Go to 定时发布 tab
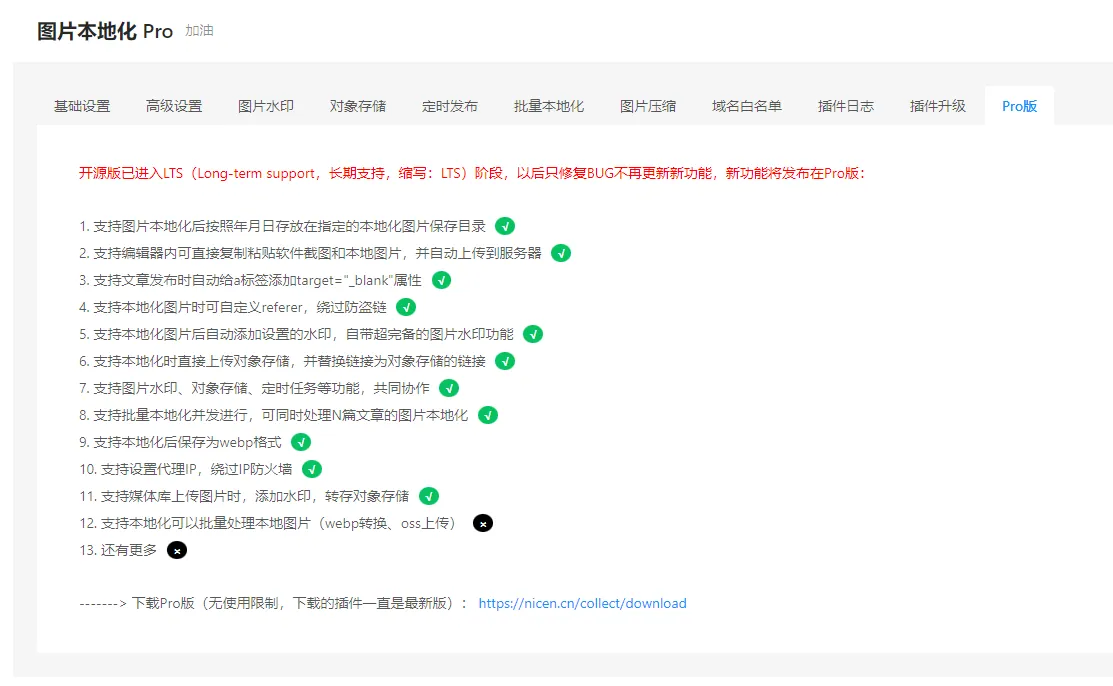The width and height of the screenshot is (1113, 686). pos(450,106)
